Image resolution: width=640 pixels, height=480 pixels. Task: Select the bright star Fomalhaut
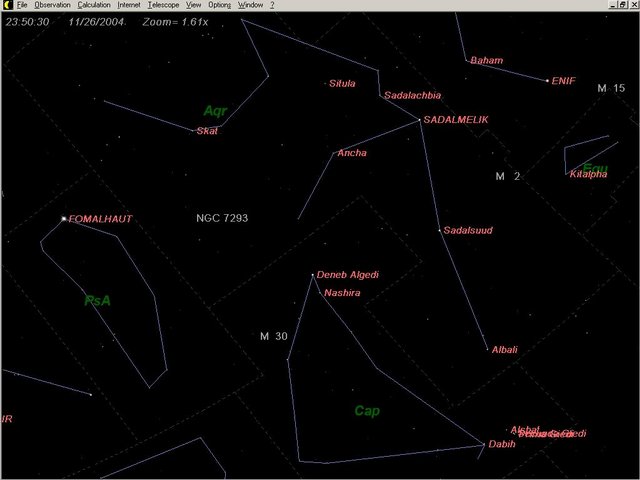[64, 218]
